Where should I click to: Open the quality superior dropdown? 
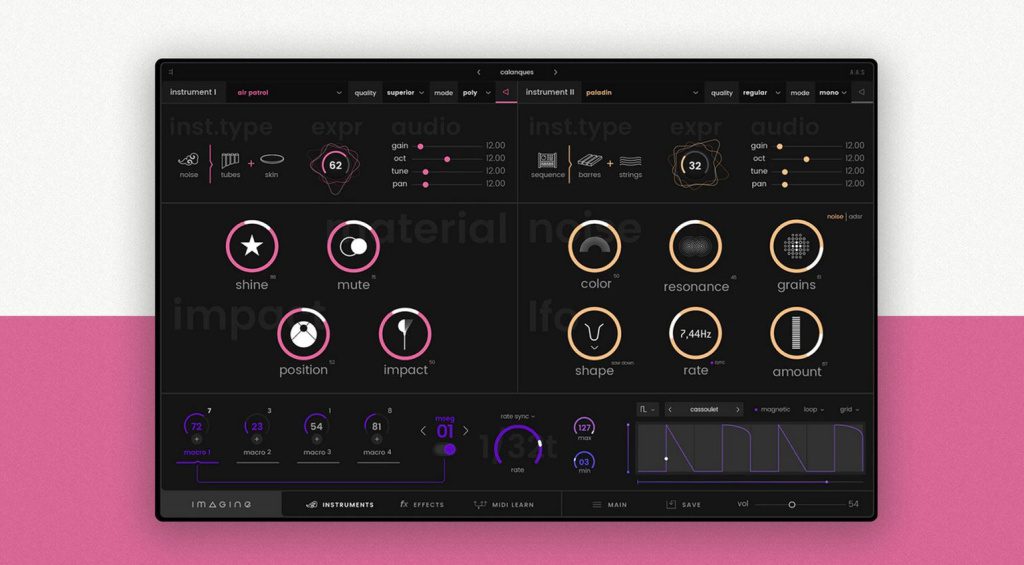point(406,93)
